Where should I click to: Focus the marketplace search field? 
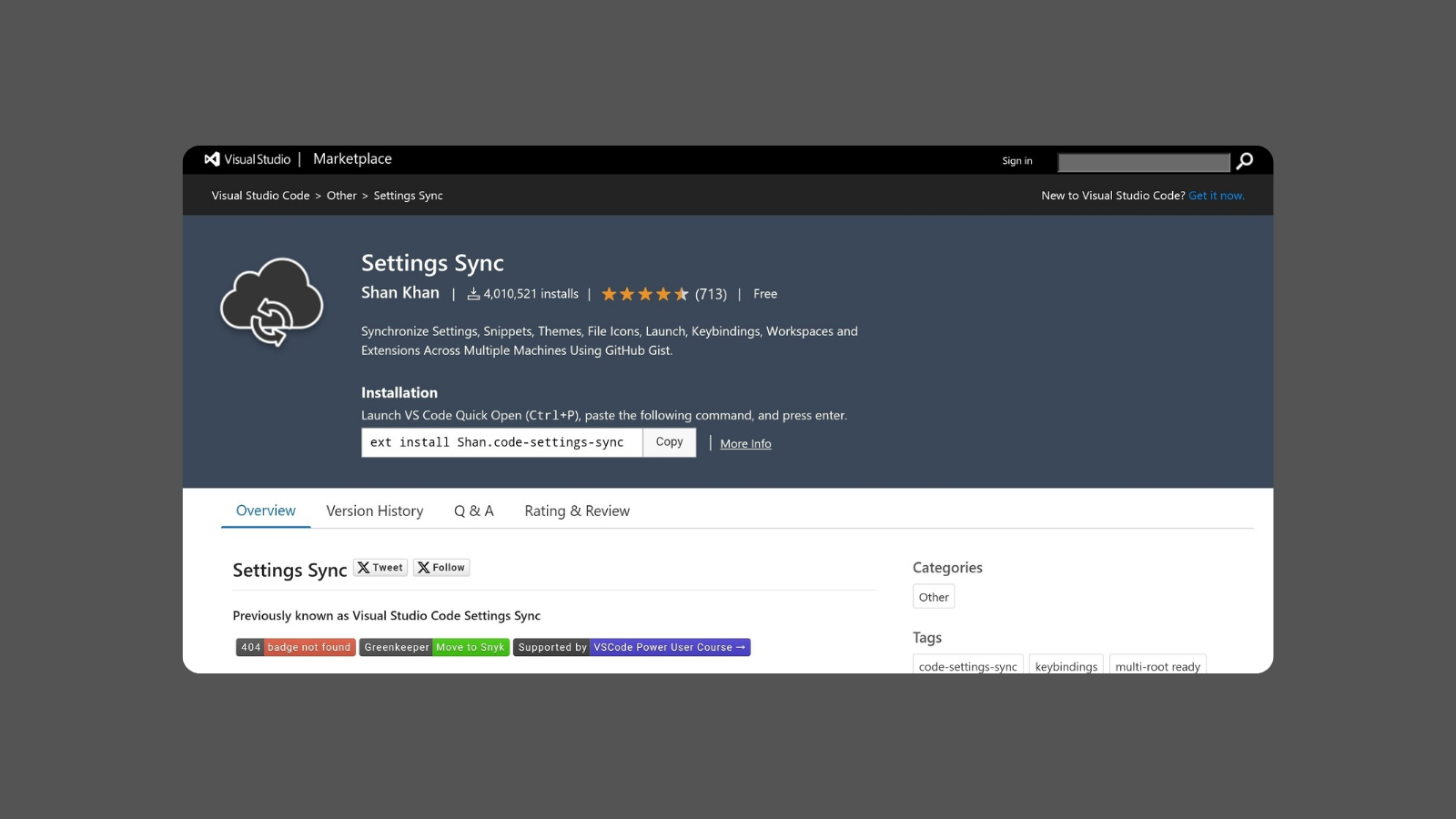1144,162
